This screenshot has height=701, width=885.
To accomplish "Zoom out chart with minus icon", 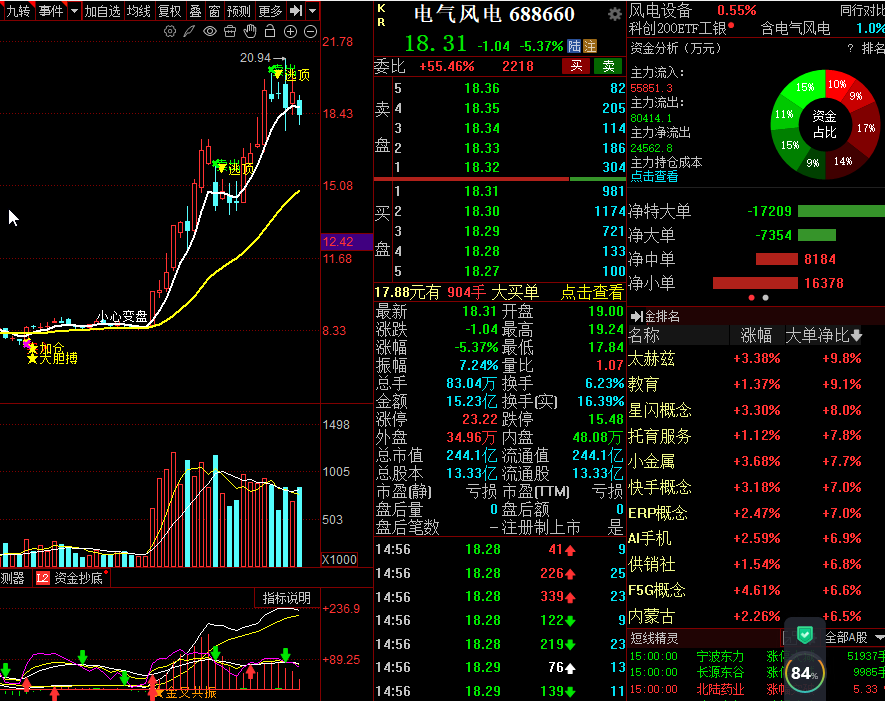I will (310, 32).
